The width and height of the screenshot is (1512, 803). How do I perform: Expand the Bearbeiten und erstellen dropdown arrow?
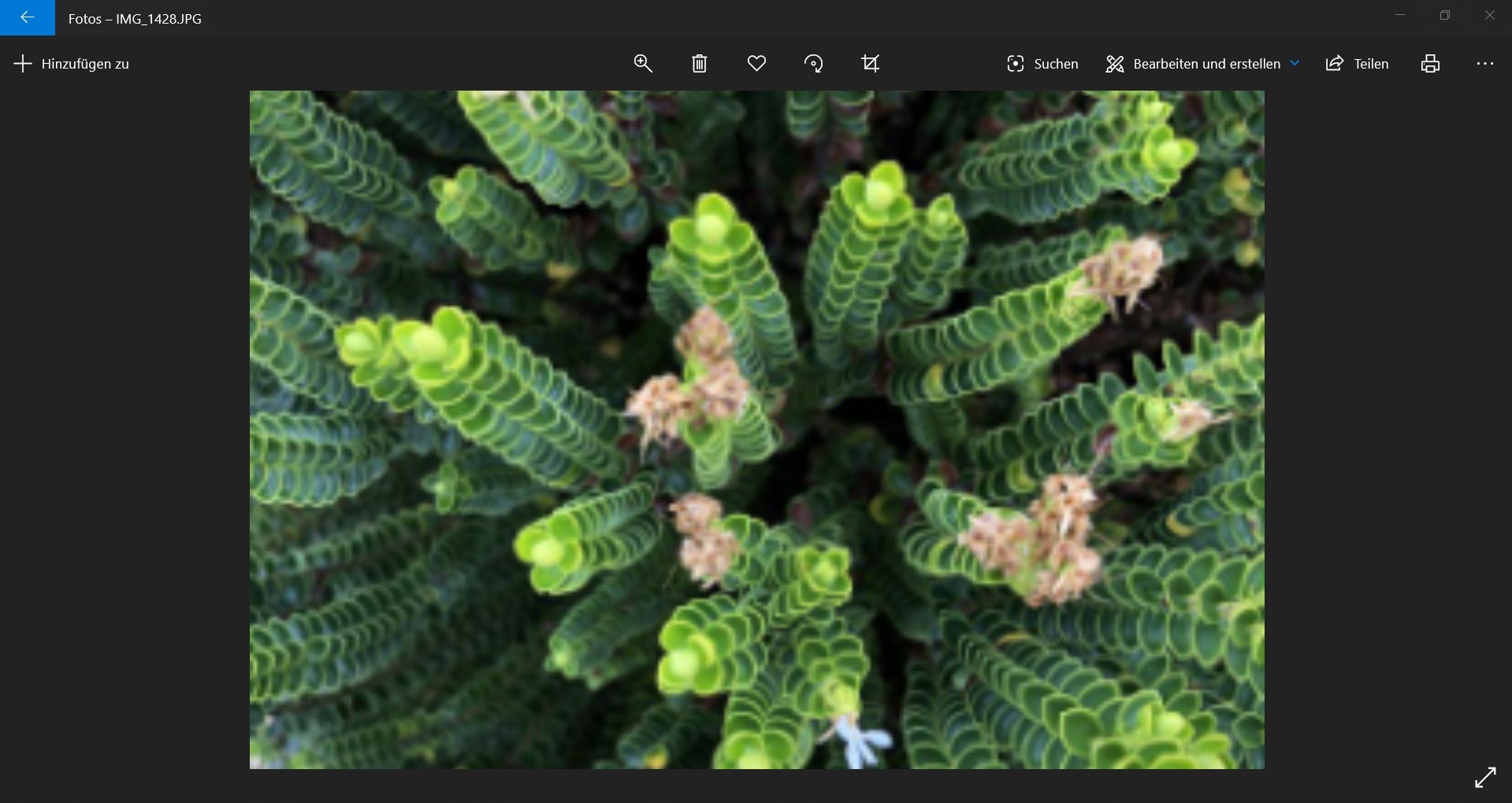coord(1295,63)
